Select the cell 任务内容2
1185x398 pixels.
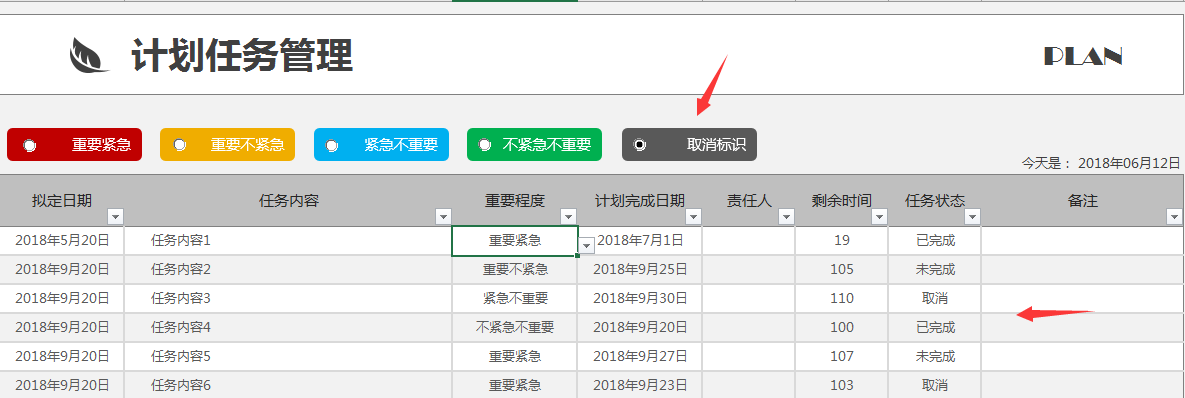[x=288, y=270]
